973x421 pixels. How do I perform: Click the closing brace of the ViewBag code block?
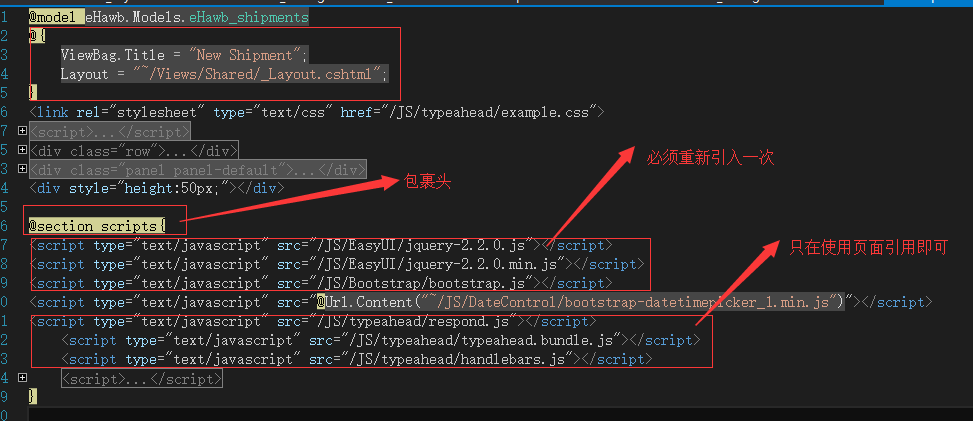coord(33,93)
